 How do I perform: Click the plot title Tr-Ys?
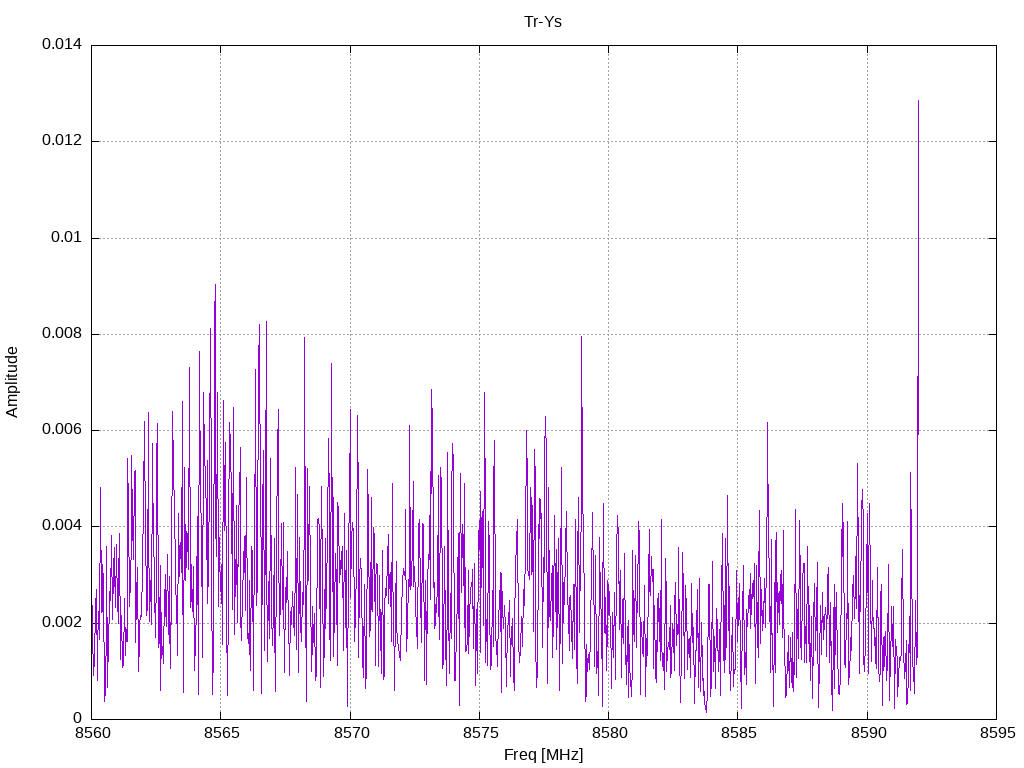tap(543, 22)
